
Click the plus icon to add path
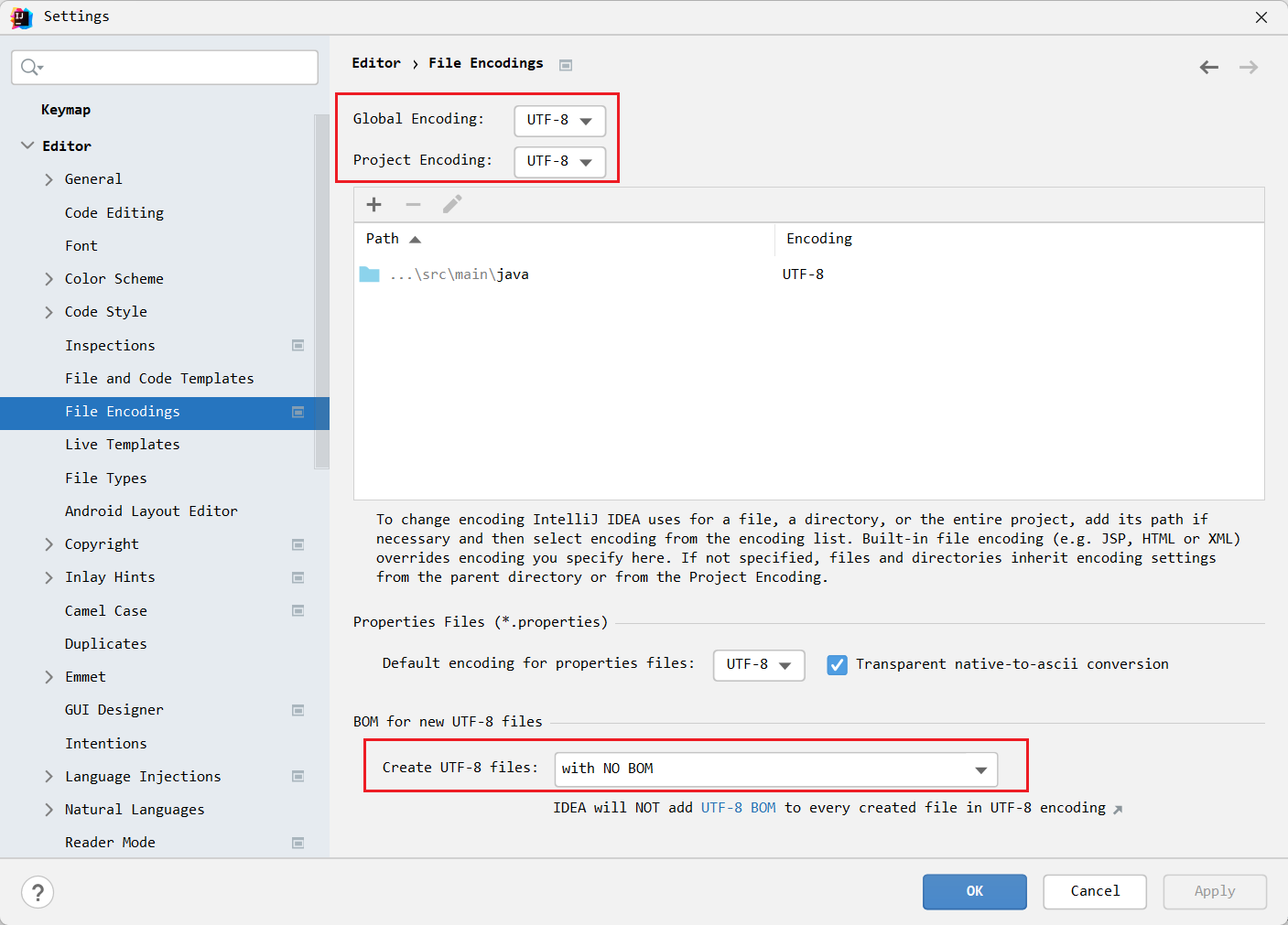point(373,205)
